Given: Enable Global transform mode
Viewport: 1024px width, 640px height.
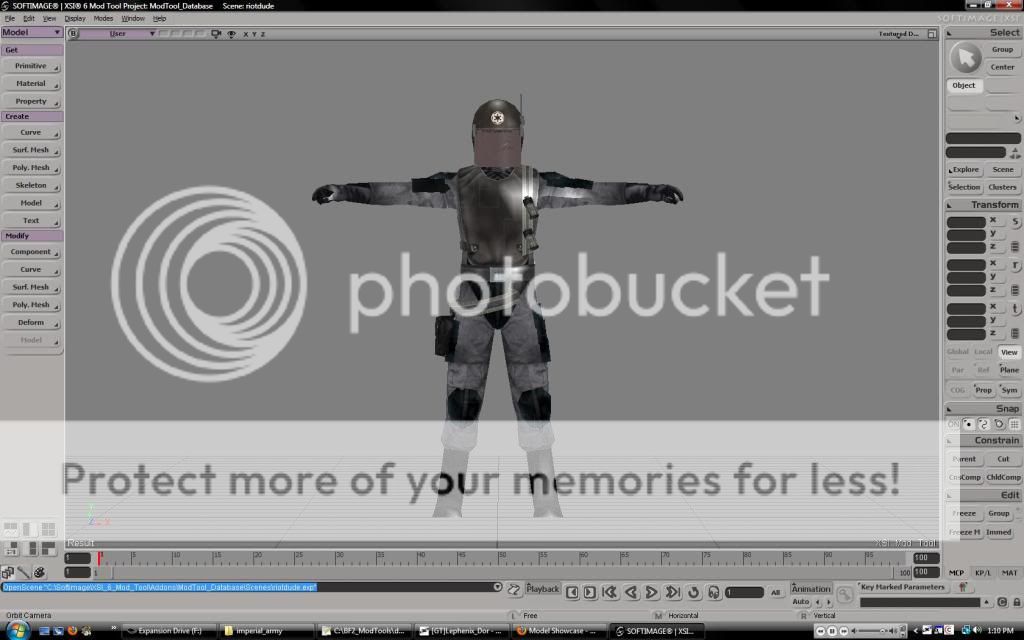Looking at the screenshot, I should click(957, 353).
